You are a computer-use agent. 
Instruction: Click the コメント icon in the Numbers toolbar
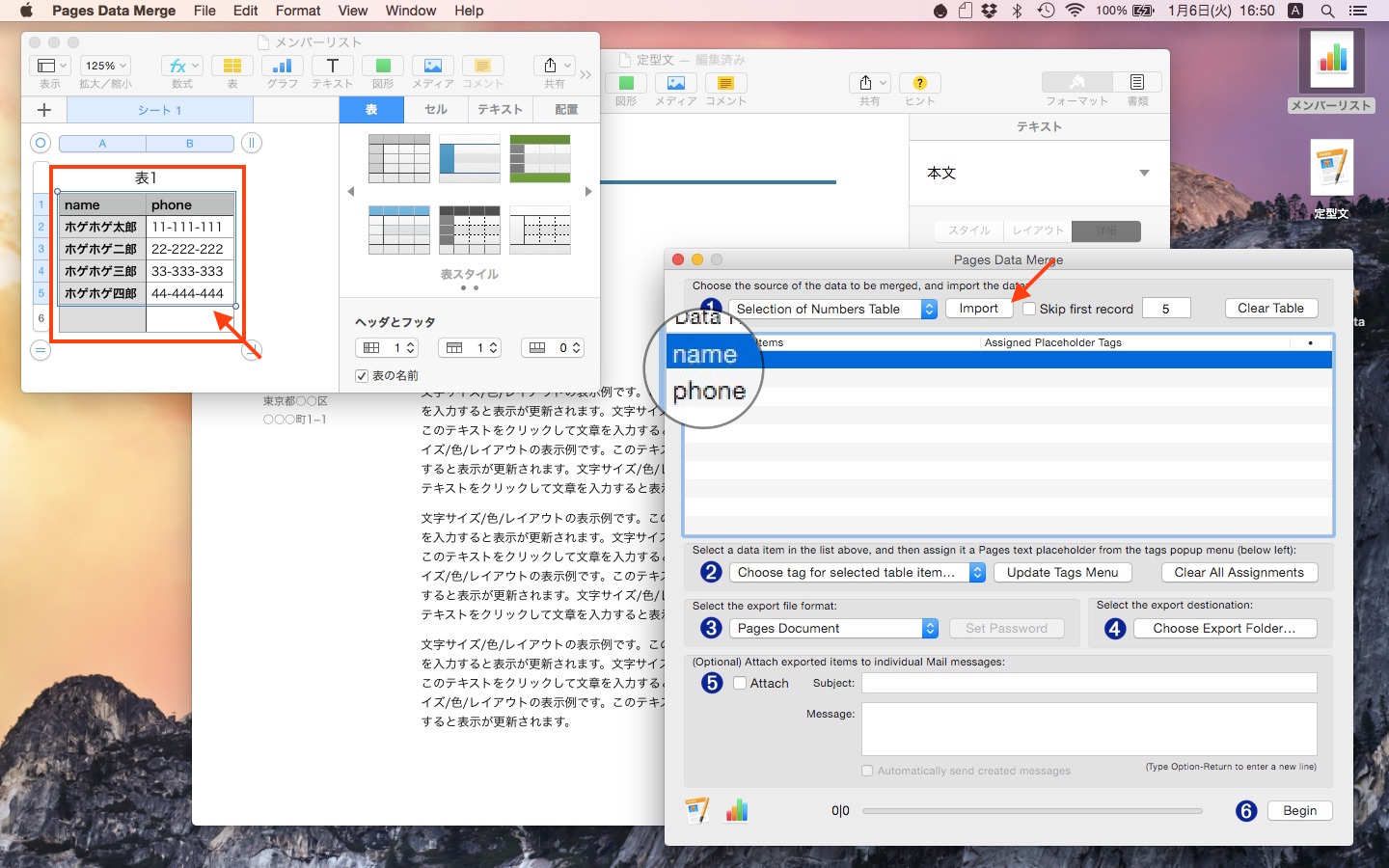click(483, 66)
